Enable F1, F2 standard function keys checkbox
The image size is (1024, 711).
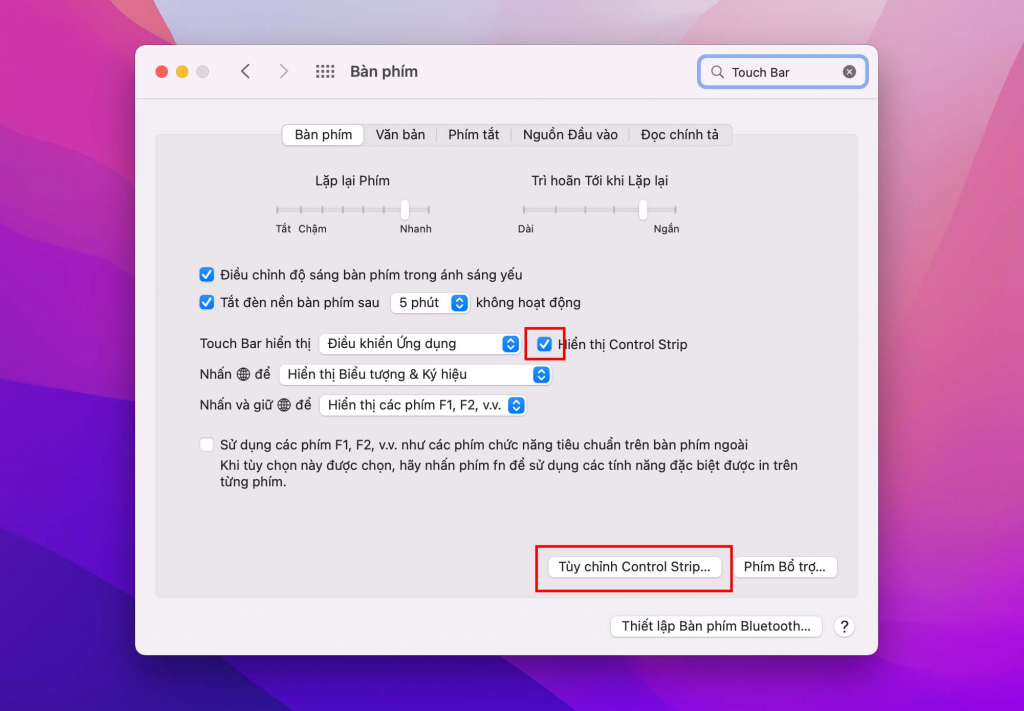pos(206,445)
